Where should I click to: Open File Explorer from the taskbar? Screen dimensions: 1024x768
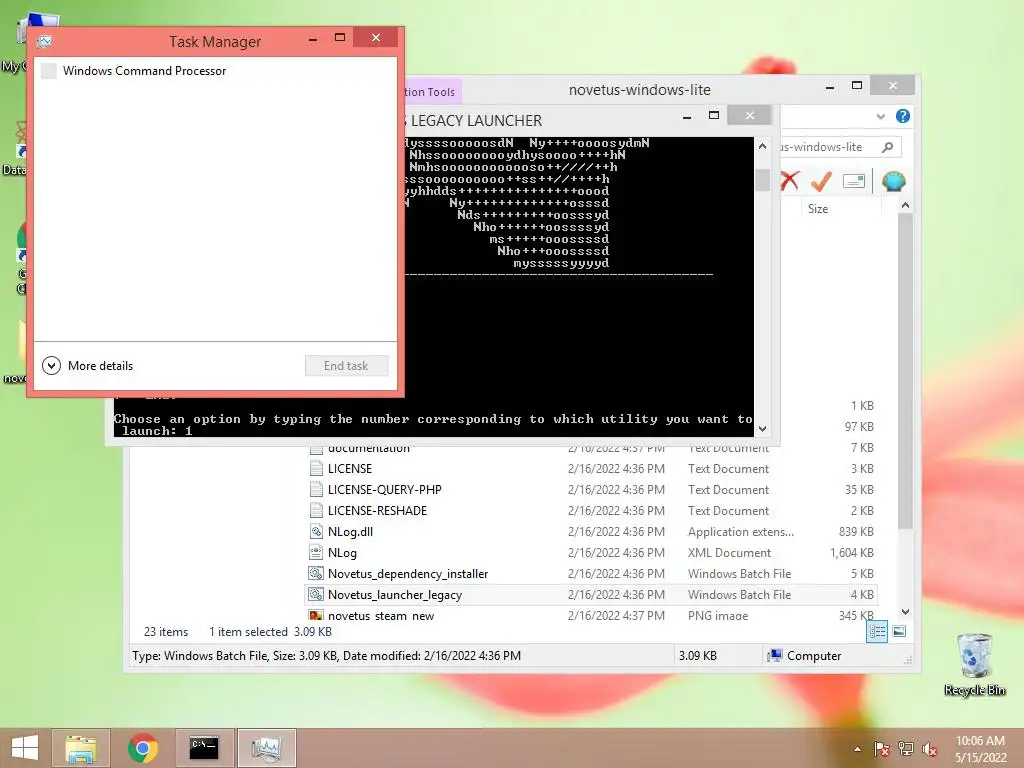pos(80,748)
